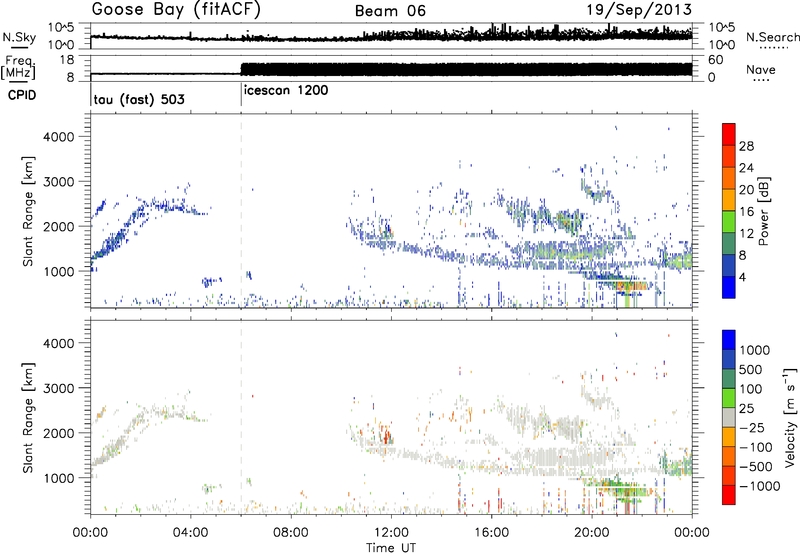Click the 3000 tick on velocity panel axis
Viewport: 800px width, 554px height.
(58, 388)
